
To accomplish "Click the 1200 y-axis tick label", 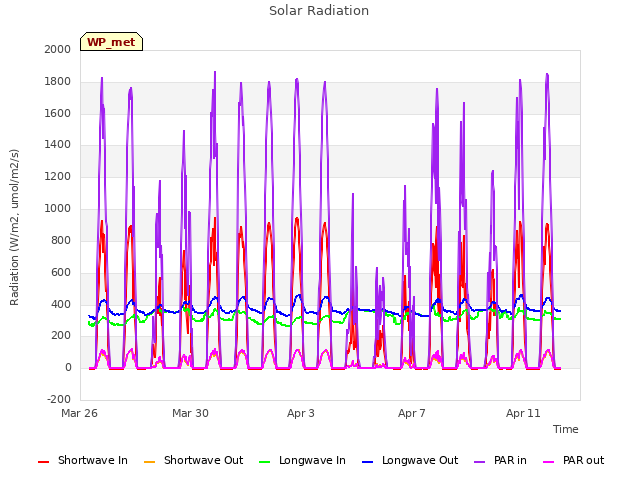I will tap(58, 177).
